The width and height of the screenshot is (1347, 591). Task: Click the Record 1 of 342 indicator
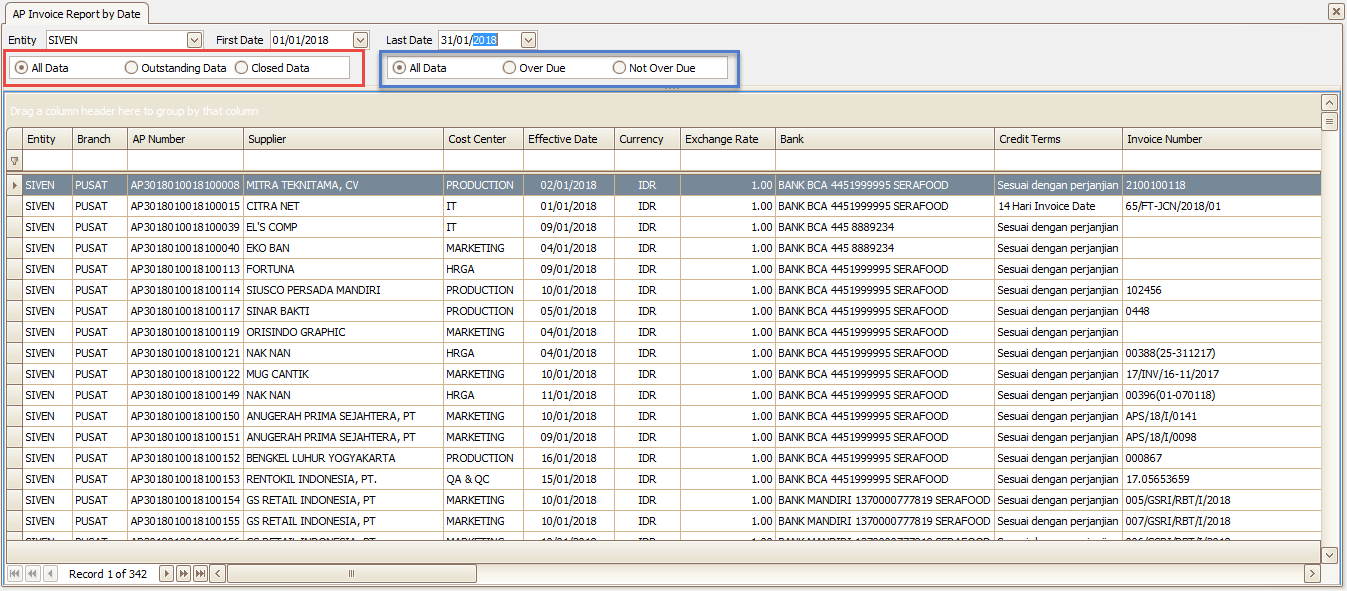tap(108, 574)
